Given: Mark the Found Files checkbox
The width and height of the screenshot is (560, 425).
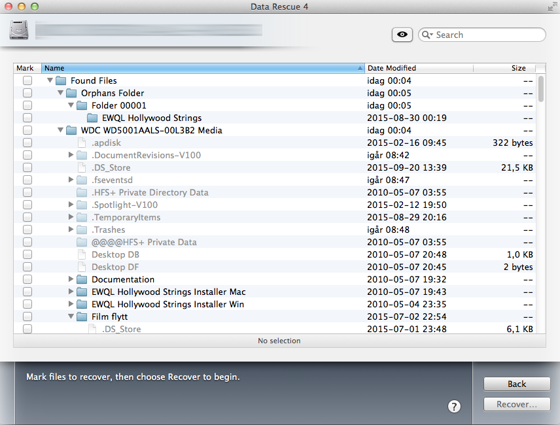Looking at the screenshot, I should (28, 81).
